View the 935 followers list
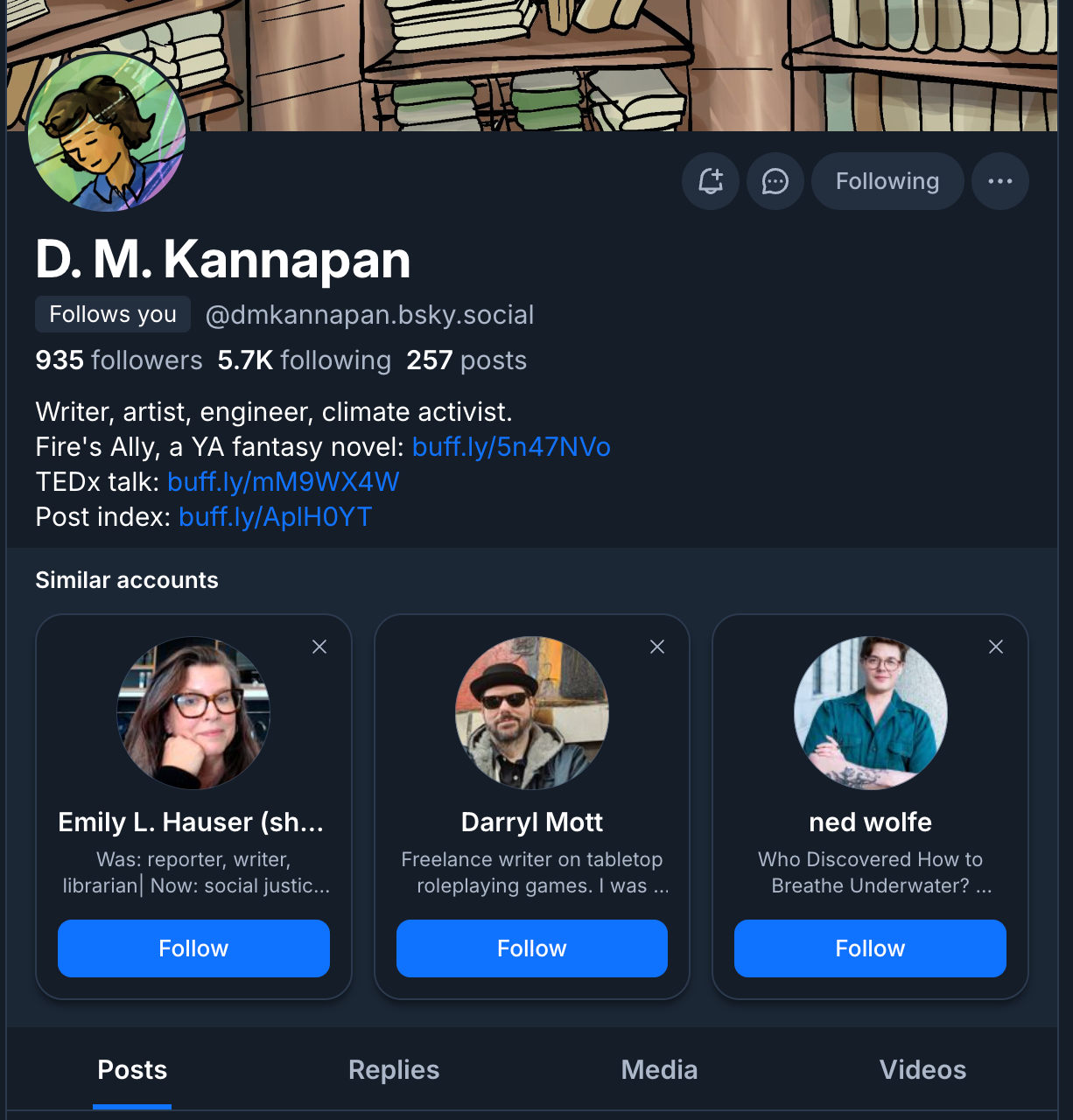 (119, 360)
